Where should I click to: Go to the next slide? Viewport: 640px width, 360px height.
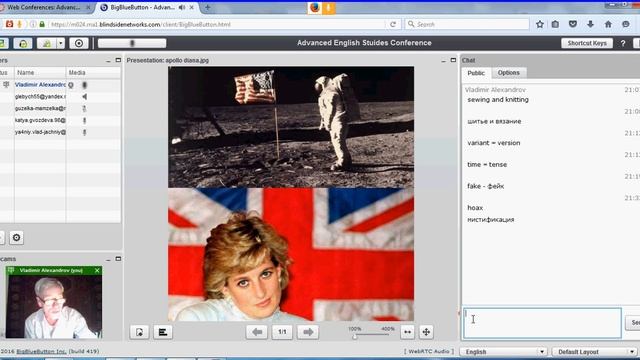[308, 332]
